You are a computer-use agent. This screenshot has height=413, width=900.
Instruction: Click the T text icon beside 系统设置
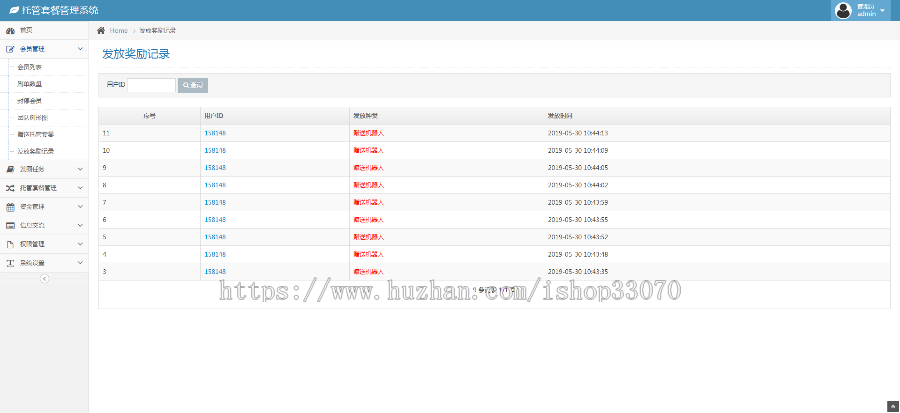[10, 263]
